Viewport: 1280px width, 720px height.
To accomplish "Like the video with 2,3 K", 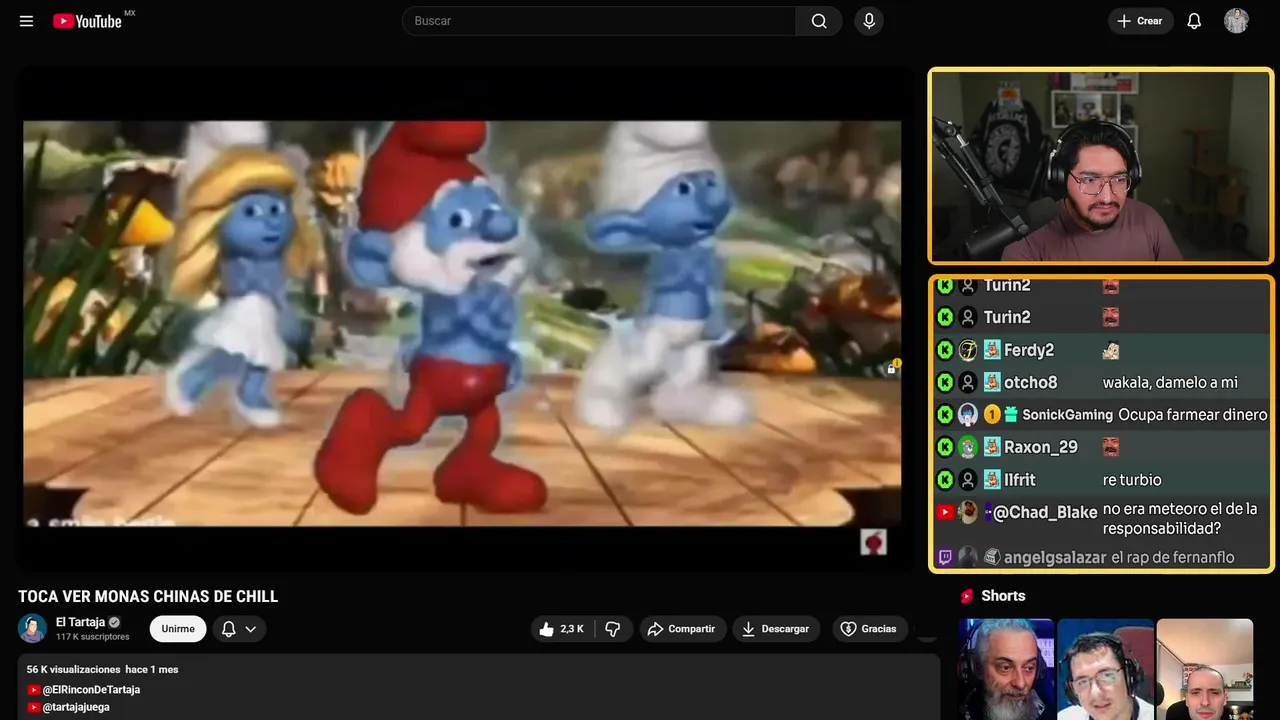I will 562,629.
